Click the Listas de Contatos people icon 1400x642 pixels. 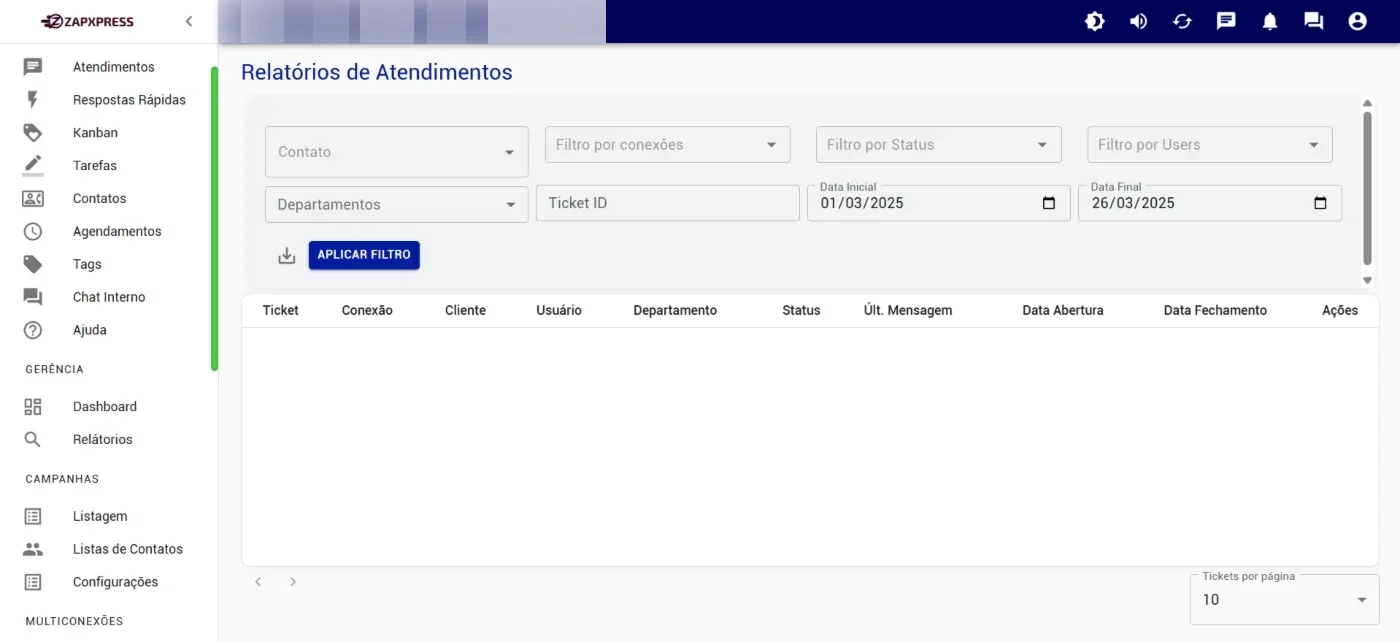coord(33,549)
